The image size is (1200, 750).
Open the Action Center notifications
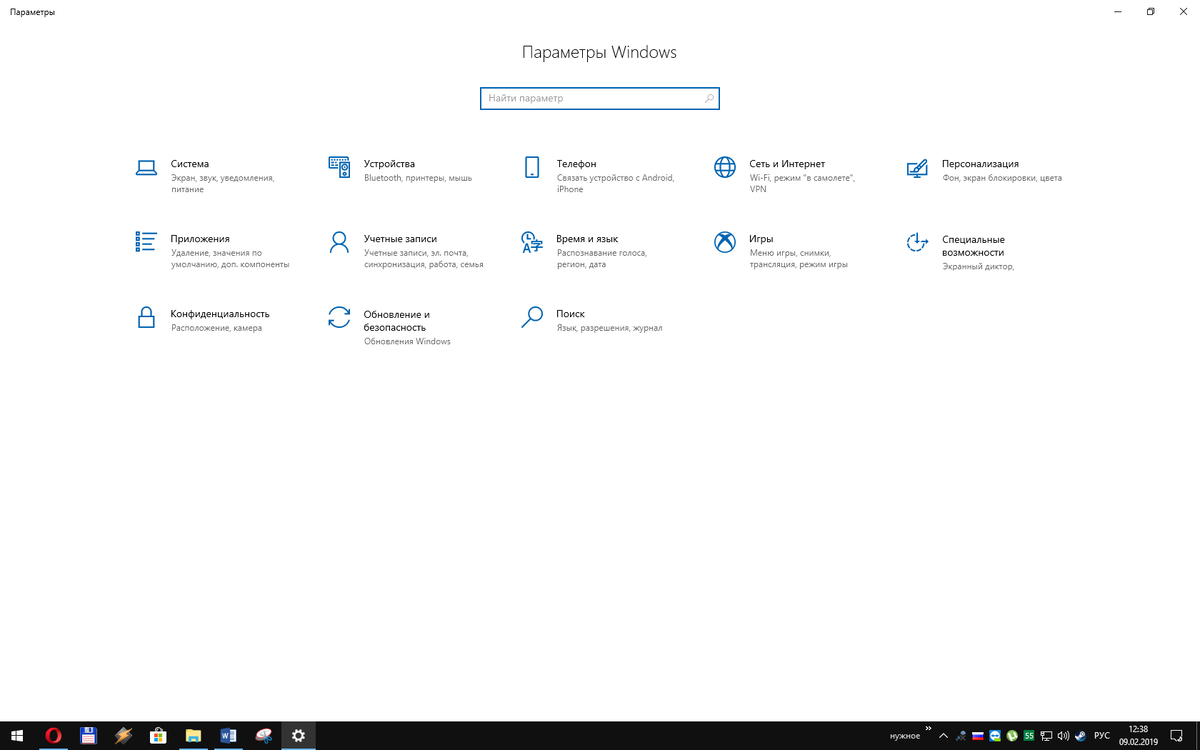point(1176,736)
